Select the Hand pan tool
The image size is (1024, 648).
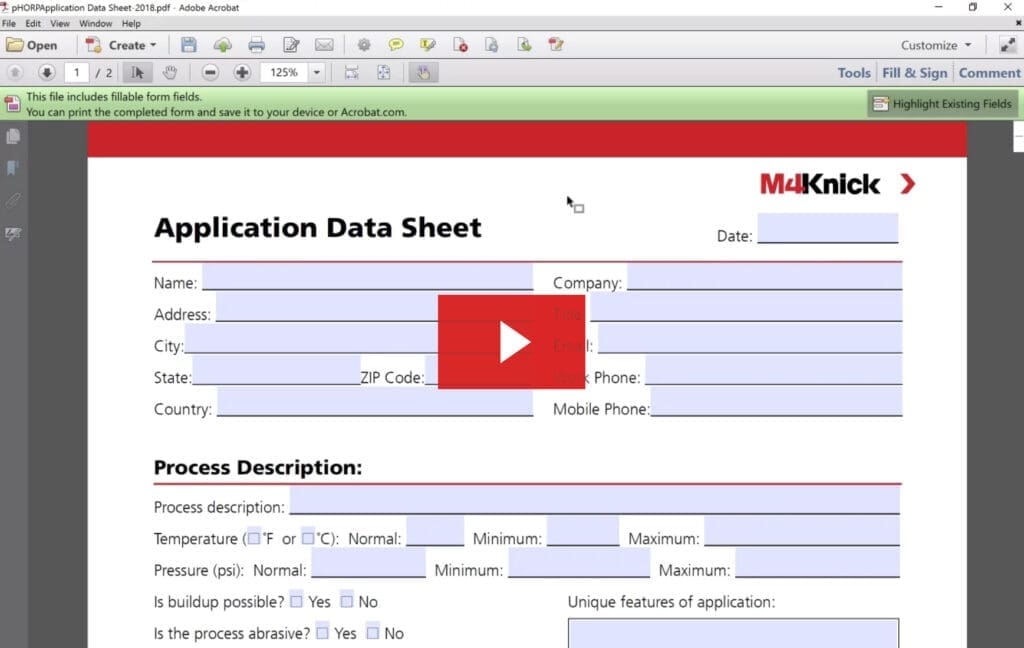[x=170, y=72]
